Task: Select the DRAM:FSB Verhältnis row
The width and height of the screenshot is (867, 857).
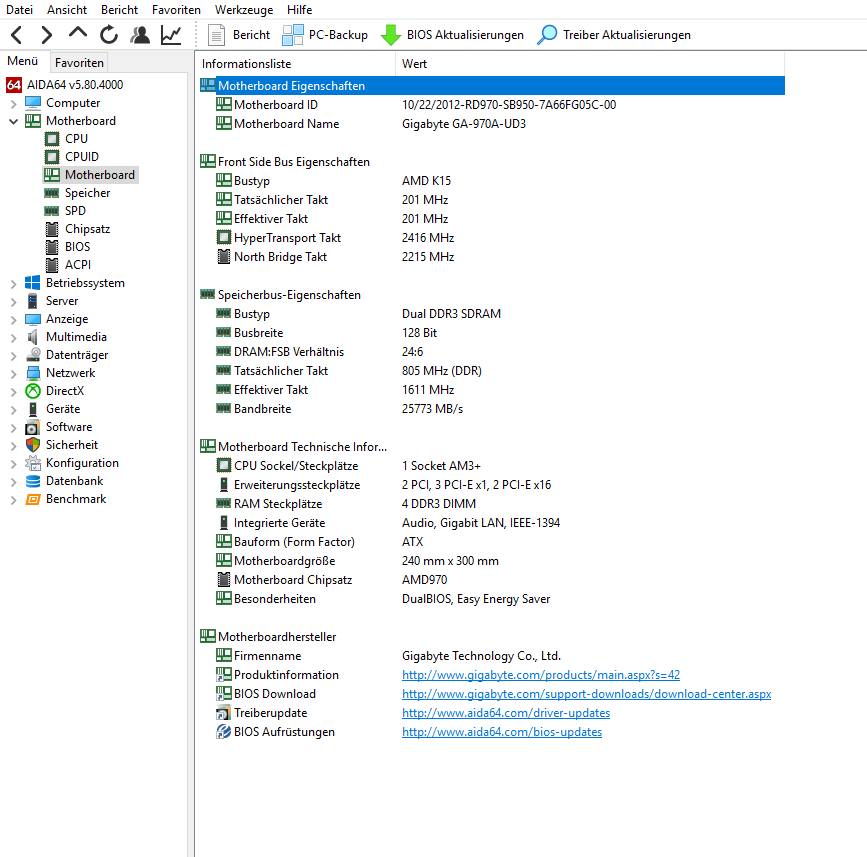Action: point(492,352)
